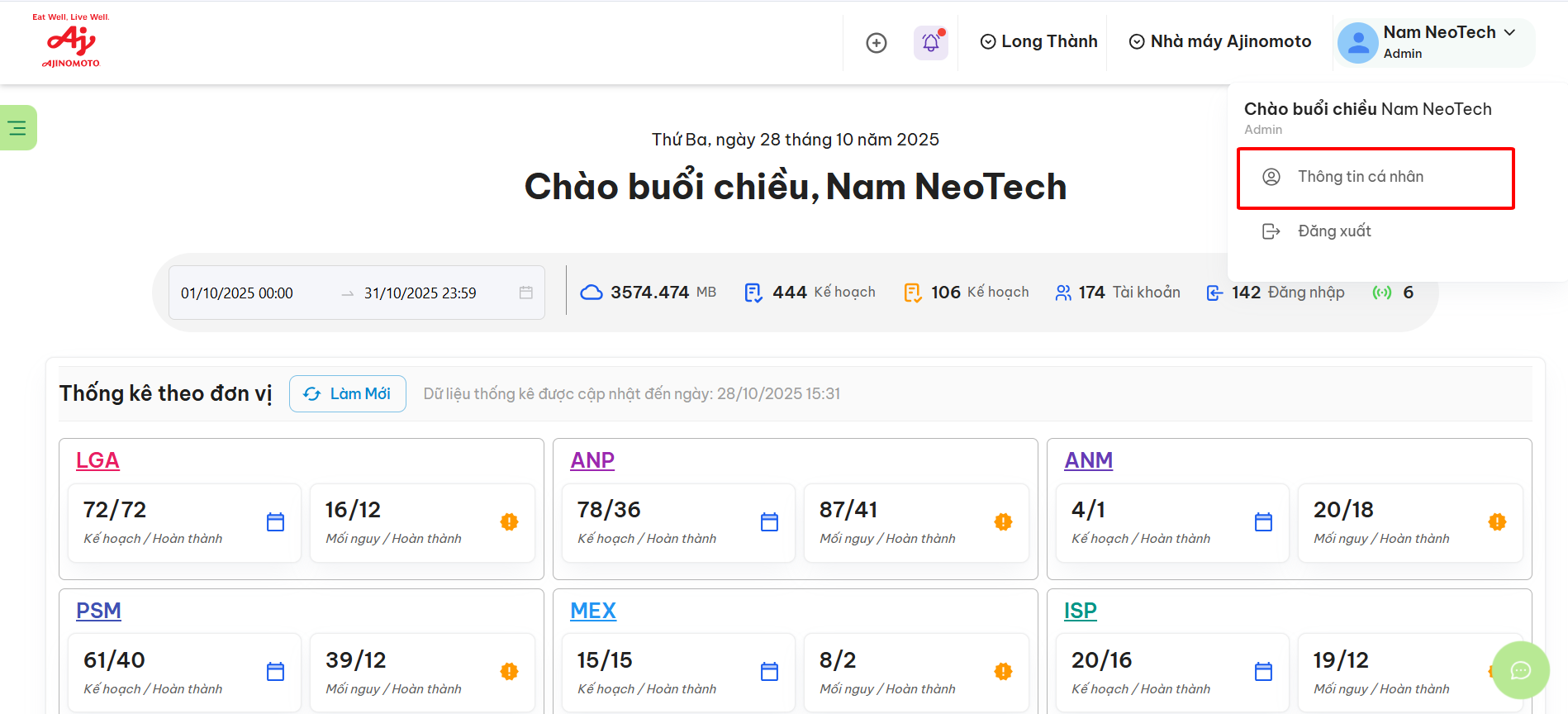Click the Ajinomoto logo
This screenshot has width=1568, height=714.
[x=71, y=41]
